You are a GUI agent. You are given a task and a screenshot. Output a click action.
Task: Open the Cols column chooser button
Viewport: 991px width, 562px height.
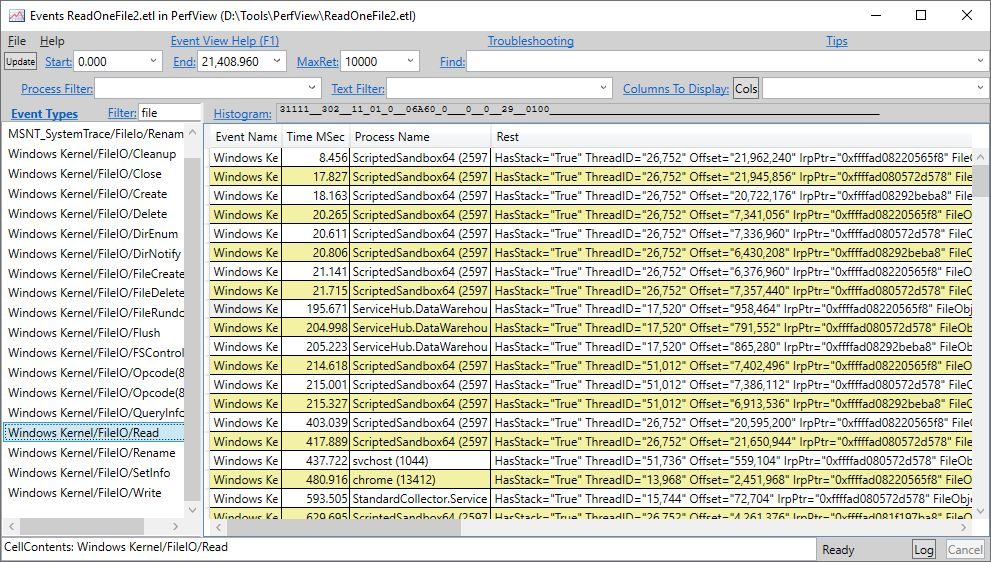click(746, 89)
